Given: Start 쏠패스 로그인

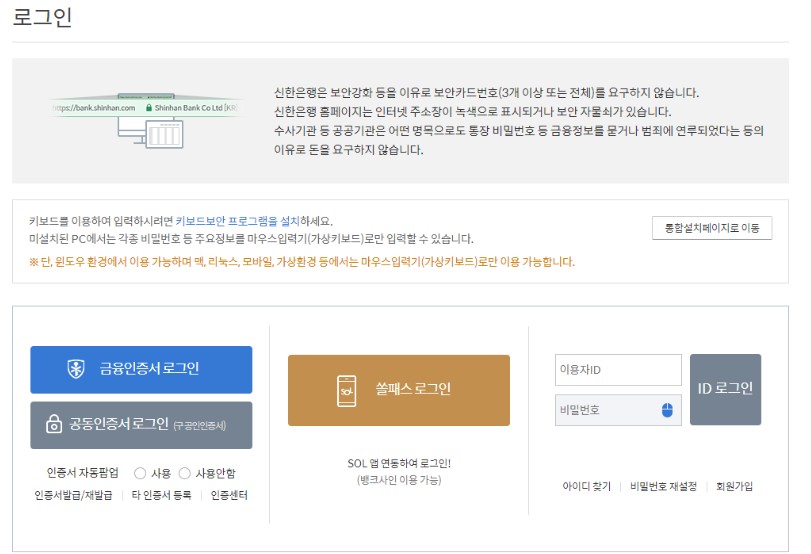Looking at the screenshot, I should pos(399,391).
